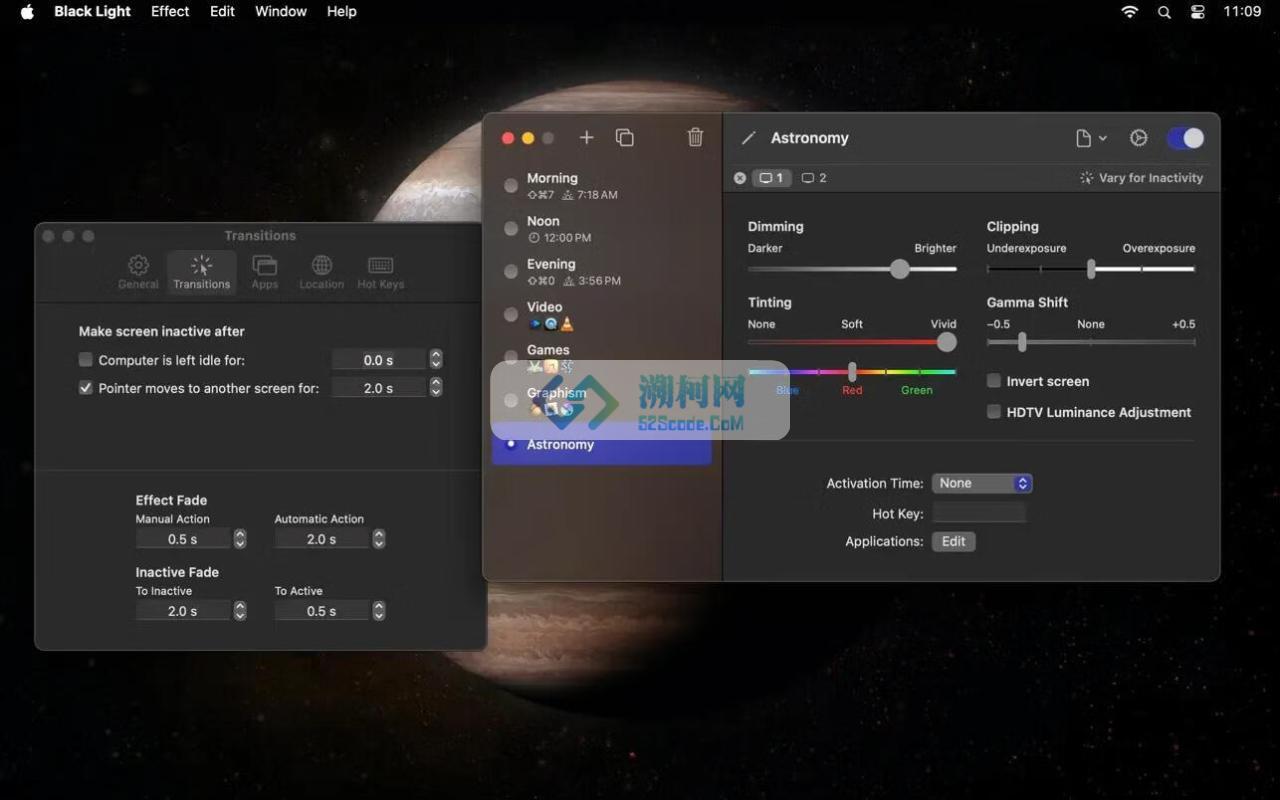Open Spotlight search icon
1280x800 pixels.
(1164, 11)
